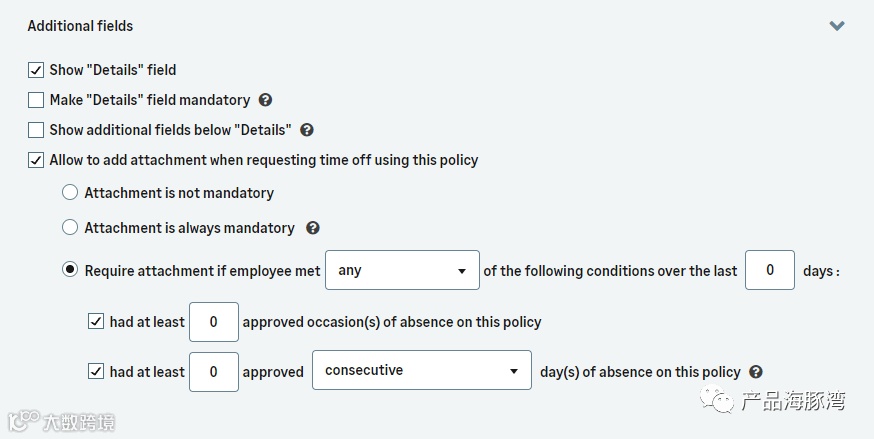
Task: Select Attachment is always mandatory option
Action: pyautogui.click(x=70, y=228)
